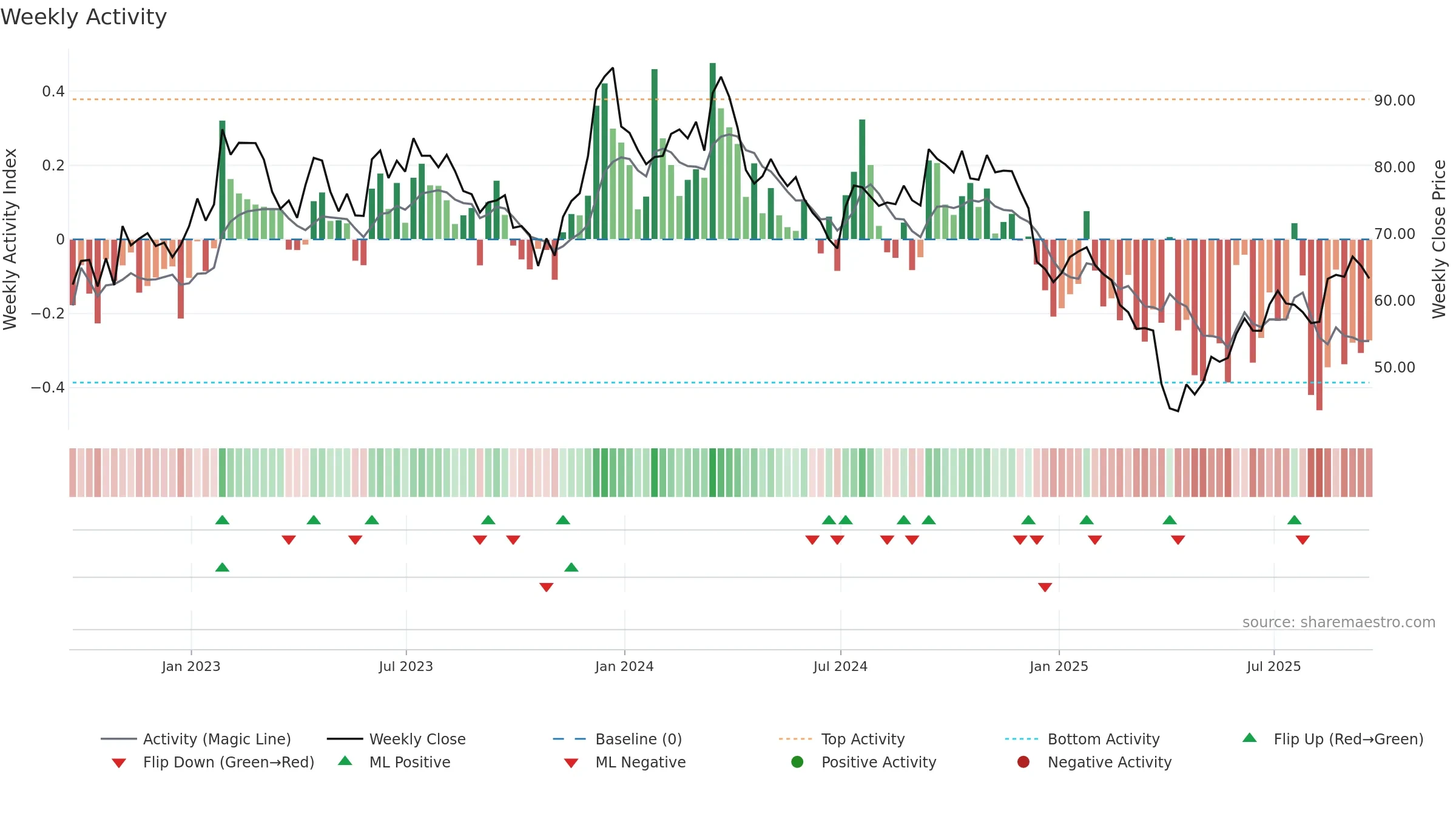Click the Weekly Close Price axis title

(1439, 239)
